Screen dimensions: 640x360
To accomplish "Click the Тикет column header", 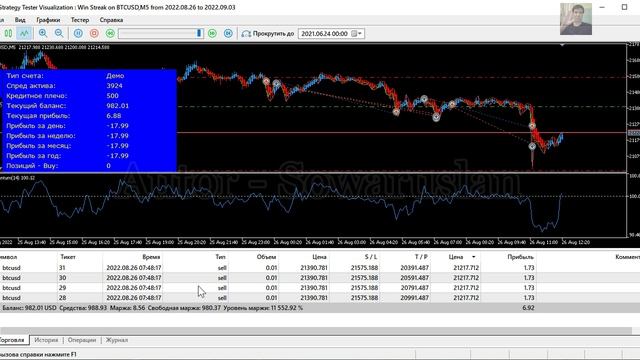I will 68,257.
